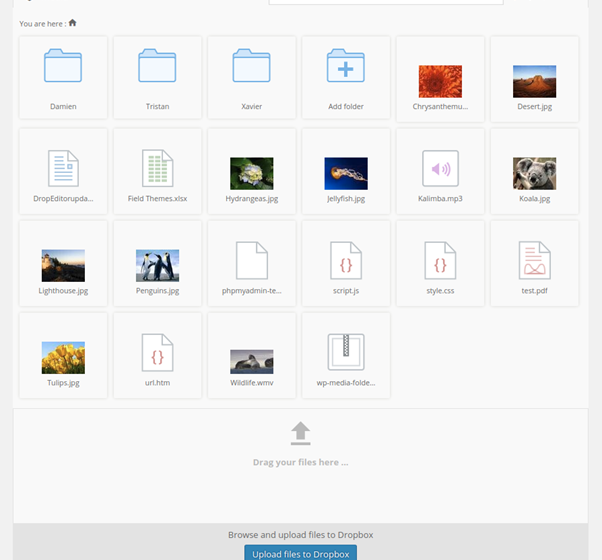The width and height of the screenshot is (602, 560).
Task: Open the Hydrangeas.jpg thumbnail
Action: coord(252,173)
